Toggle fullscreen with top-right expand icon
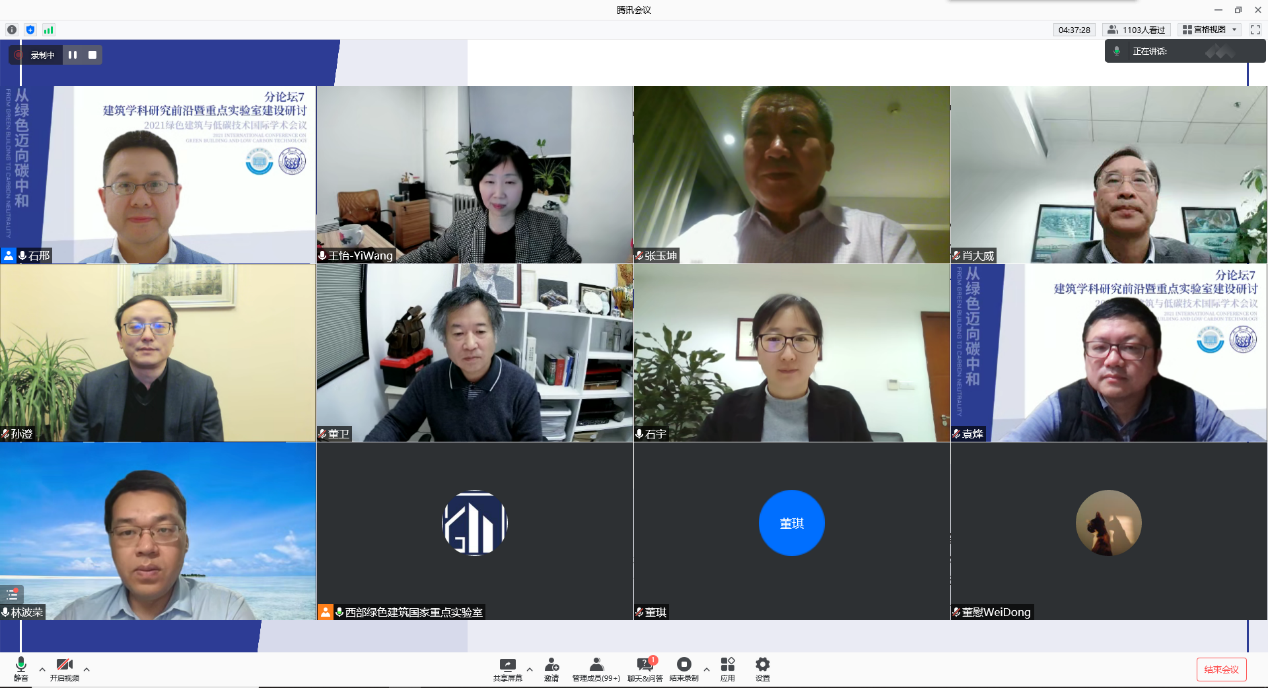The height and width of the screenshot is (688, 1268). [x=1255, y=30]
